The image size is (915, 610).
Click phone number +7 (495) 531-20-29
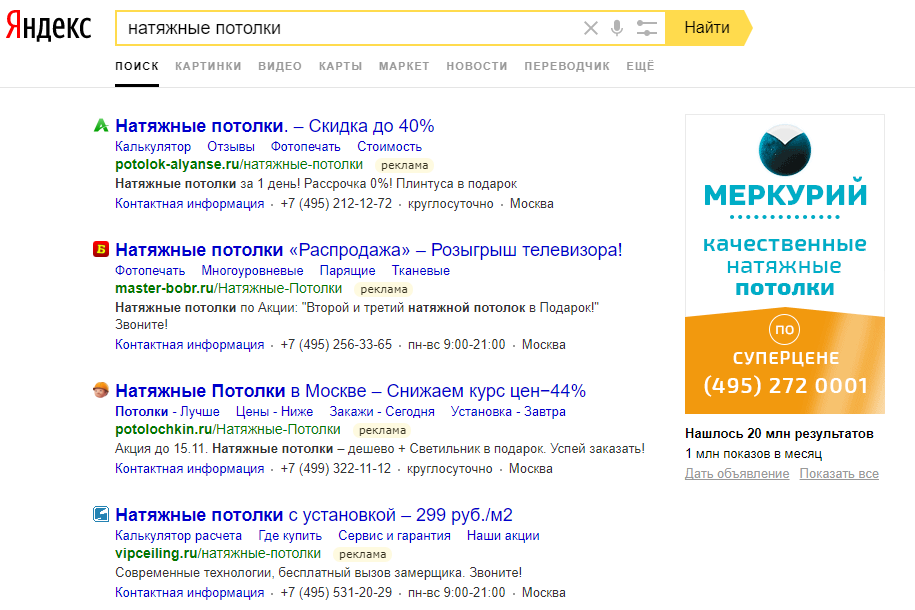(336, 592)
